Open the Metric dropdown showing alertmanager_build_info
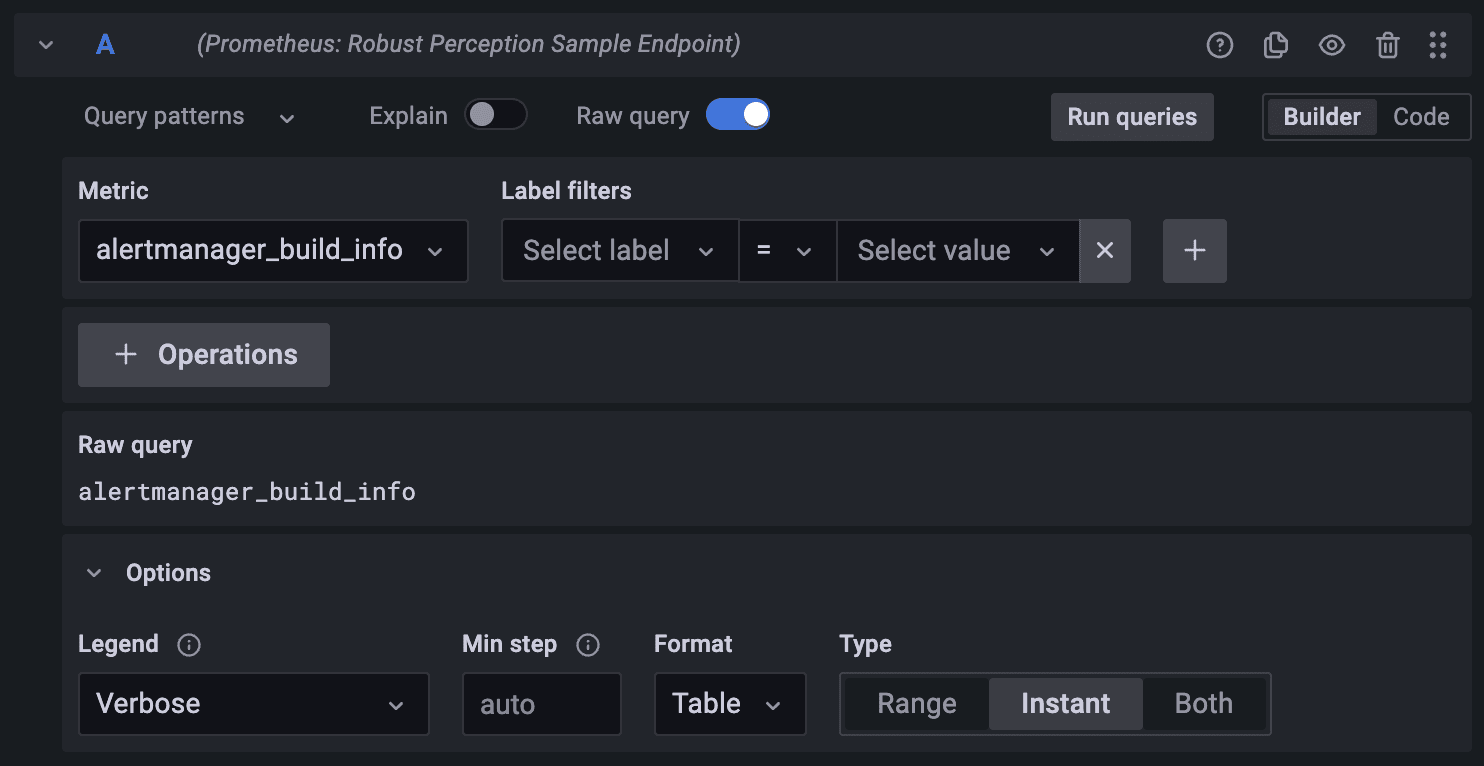 [273, 251]
